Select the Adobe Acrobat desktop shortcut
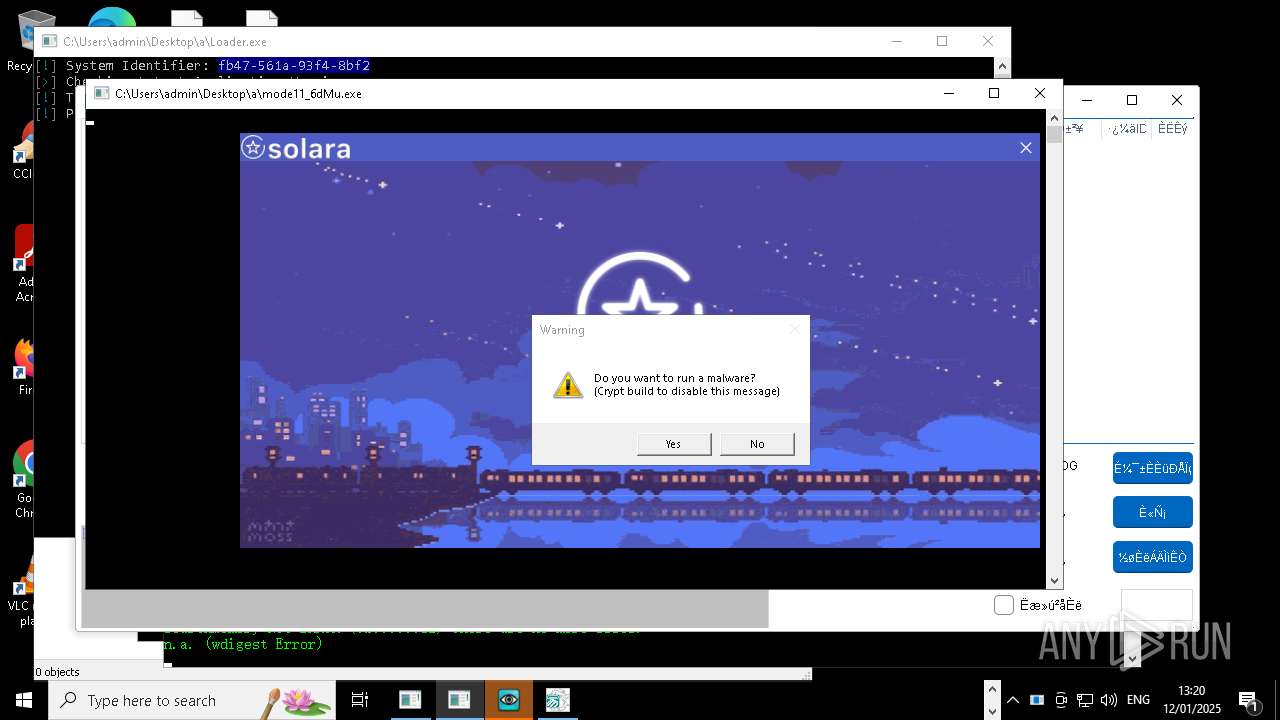This screenshot has height=720, width=1280. tap(25, 264)
